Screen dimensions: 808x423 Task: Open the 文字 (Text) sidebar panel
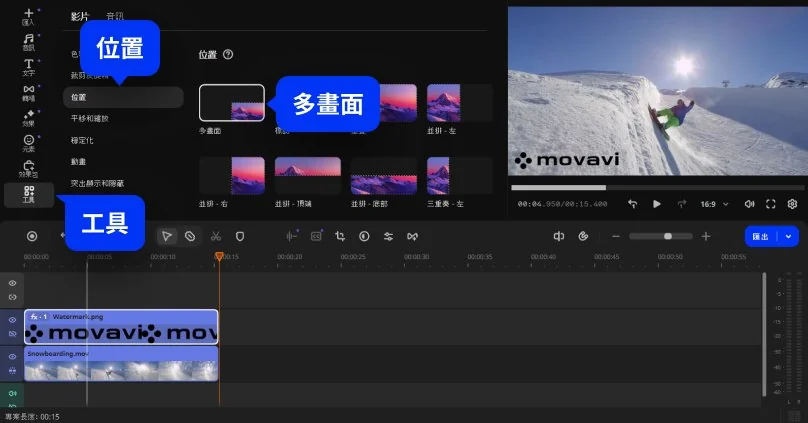[x=29, y=66]
